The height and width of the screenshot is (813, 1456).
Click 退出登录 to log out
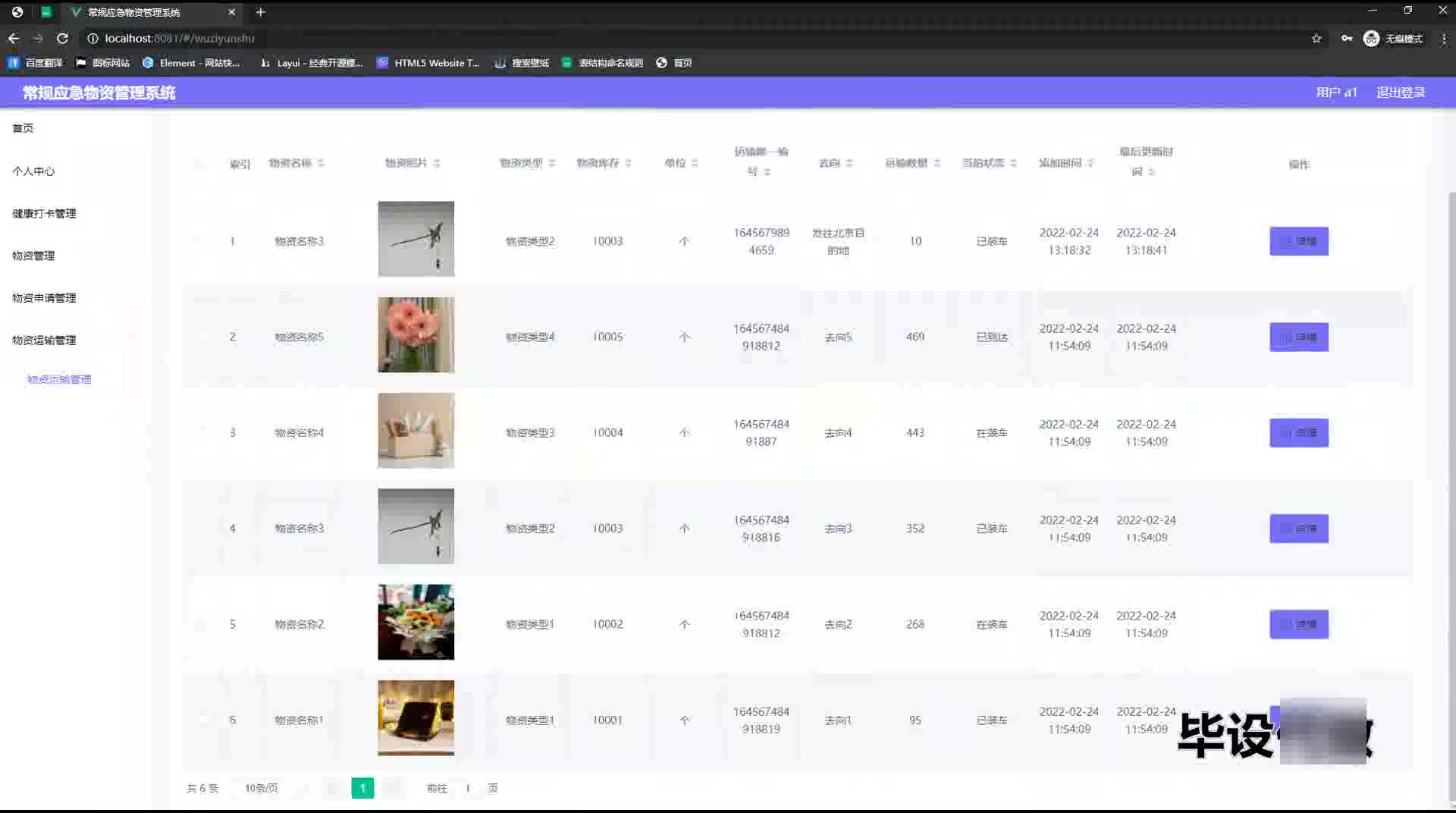tap(1401, 92)
